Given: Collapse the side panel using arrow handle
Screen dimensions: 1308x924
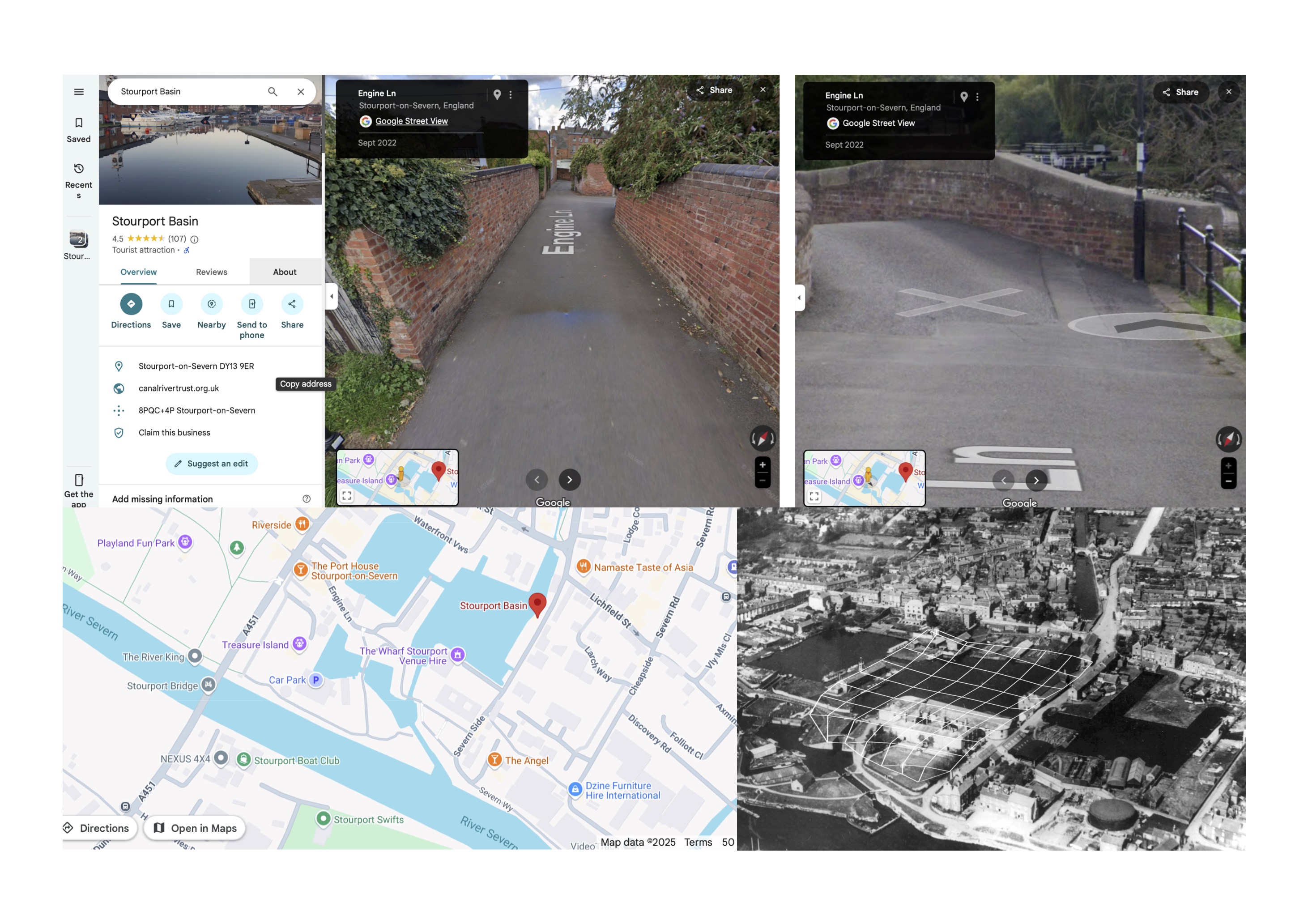Looking at the screenshot, I should point(332,296).
